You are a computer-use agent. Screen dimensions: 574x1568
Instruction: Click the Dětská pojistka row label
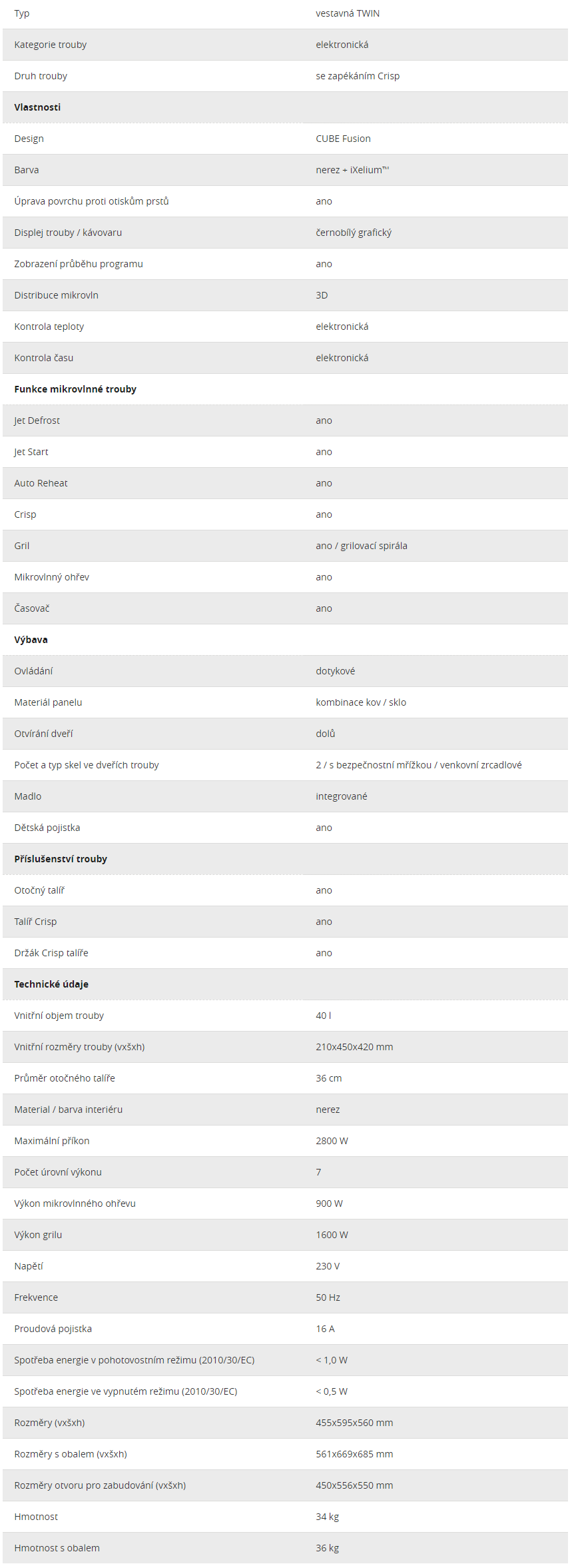47,828
